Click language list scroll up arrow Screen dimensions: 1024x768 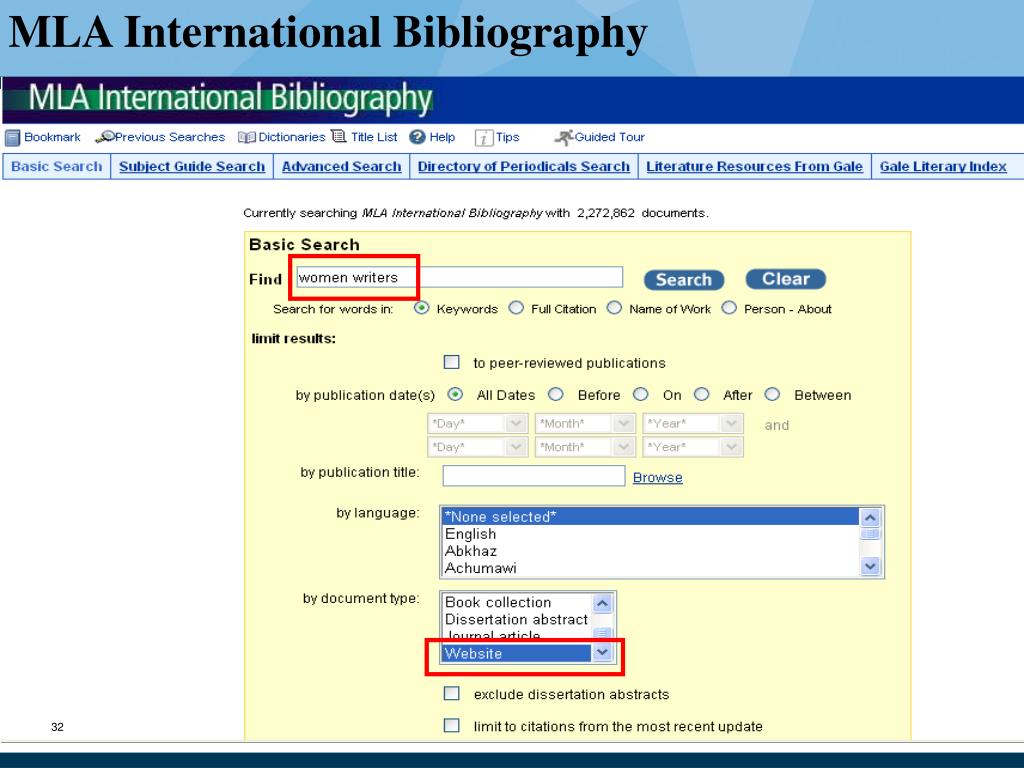point(870,518)
